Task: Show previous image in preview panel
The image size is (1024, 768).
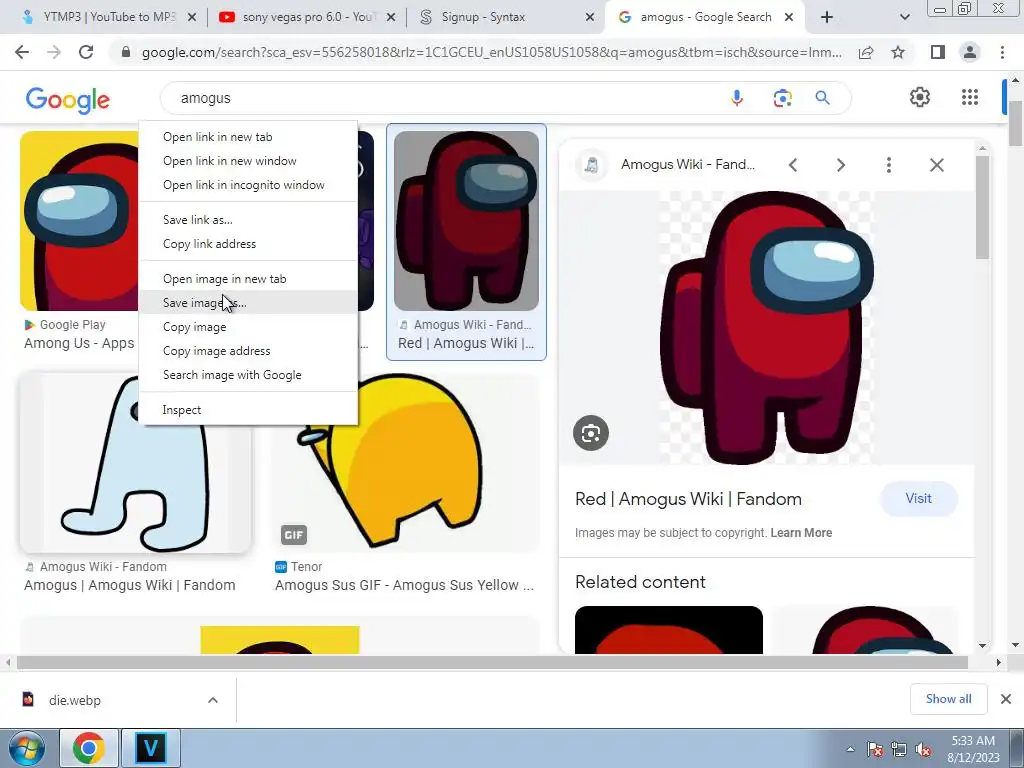Action: (793, 165)
